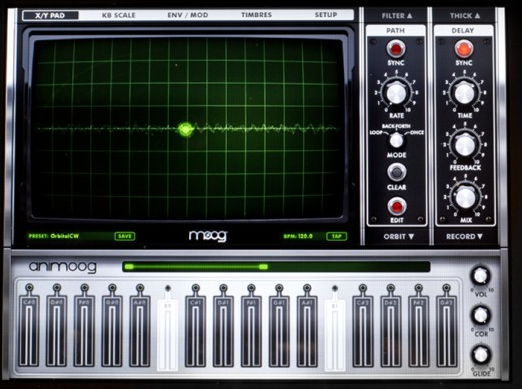Play the D#2 key
The height and width of the screenshot is (389, 522).
[x=391, y=331]
